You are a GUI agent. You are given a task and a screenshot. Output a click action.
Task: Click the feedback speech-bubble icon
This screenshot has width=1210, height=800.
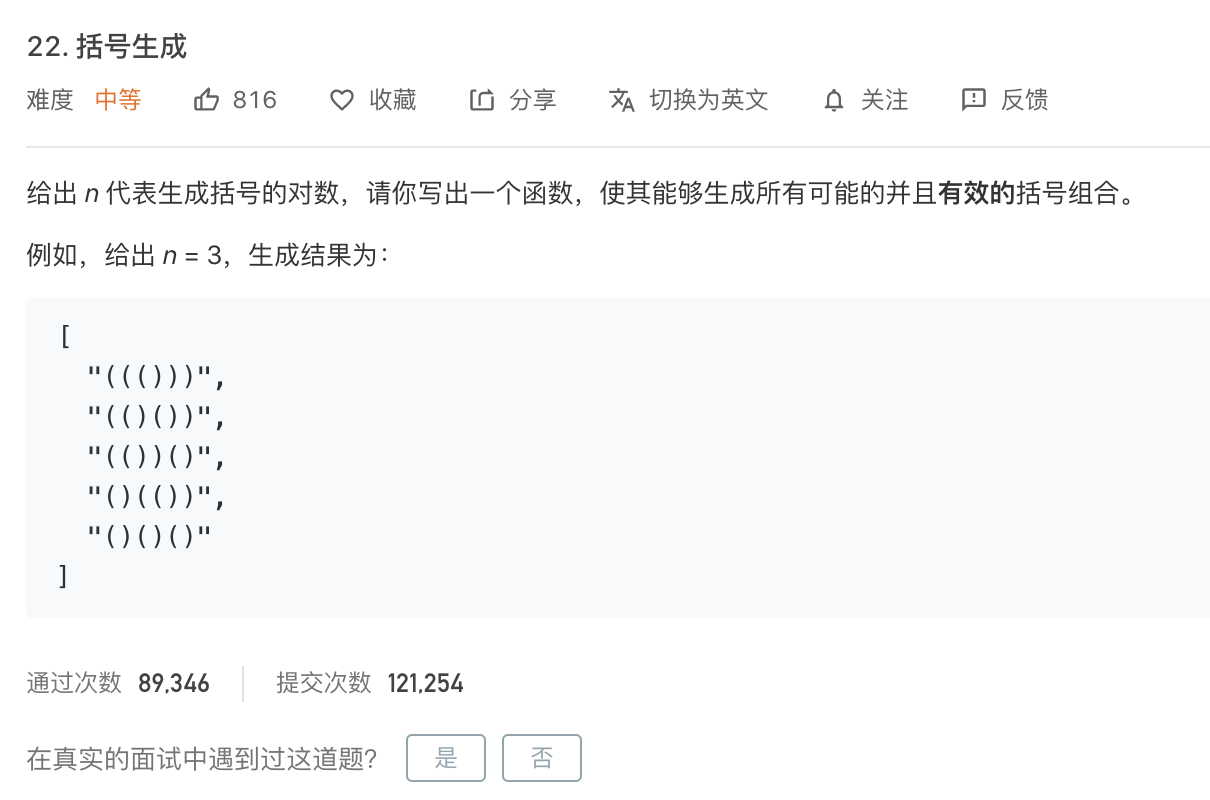tap(973, 100)
